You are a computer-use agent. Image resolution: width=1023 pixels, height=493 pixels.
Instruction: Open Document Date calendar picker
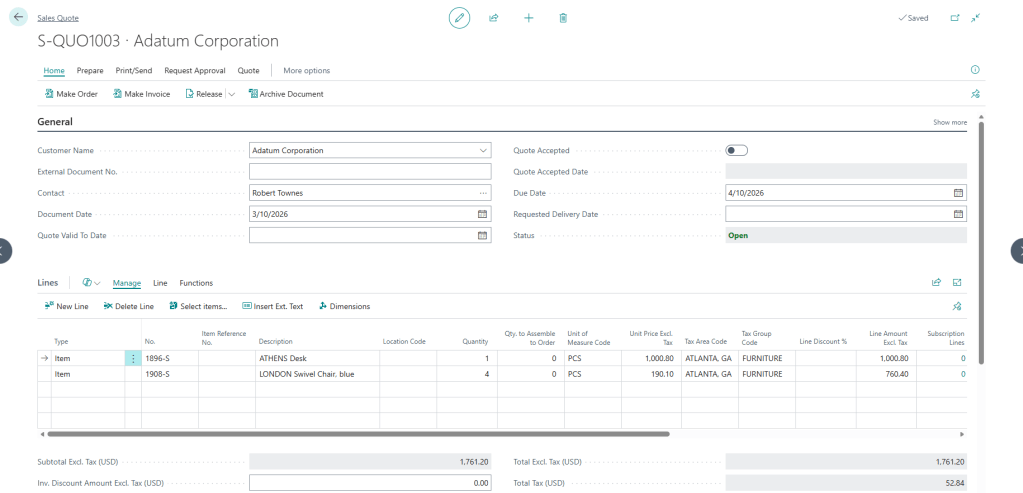pyautogui.click(x=482, y=214)
